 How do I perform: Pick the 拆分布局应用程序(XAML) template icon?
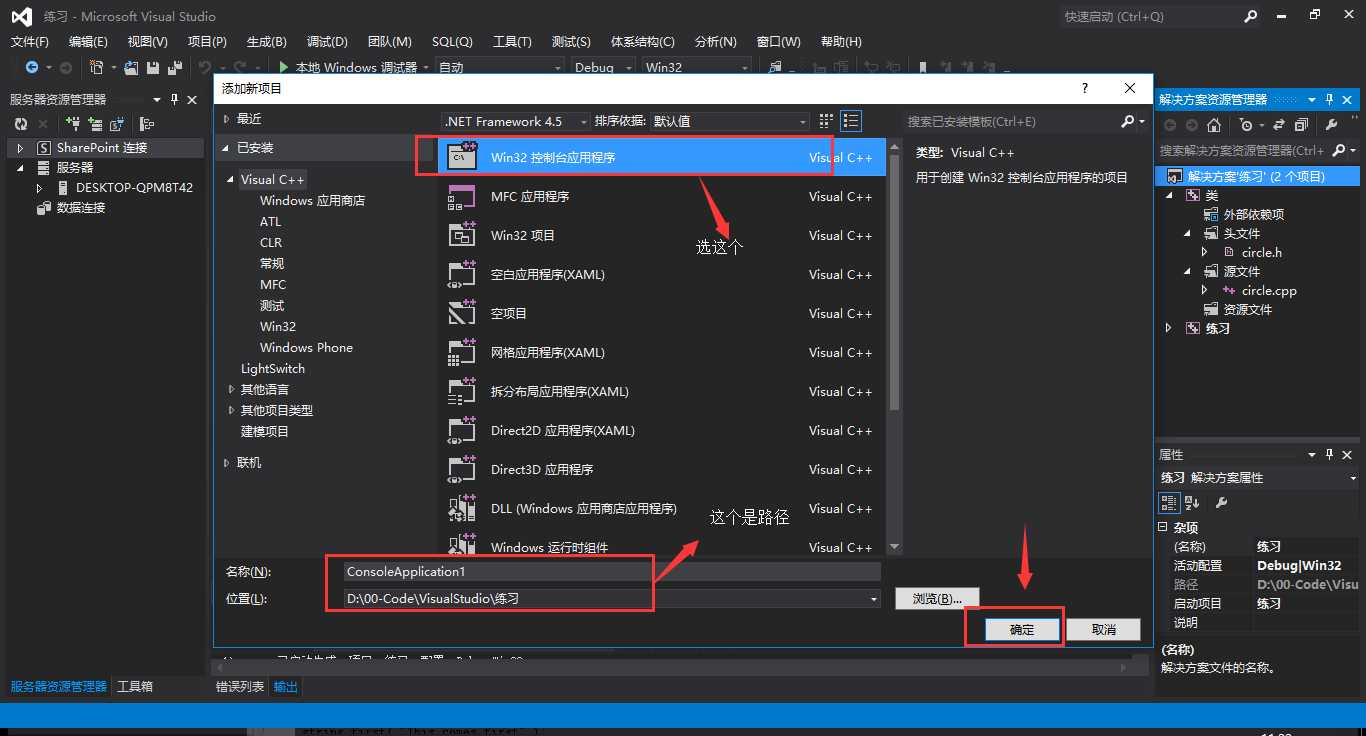coord(461,392)
